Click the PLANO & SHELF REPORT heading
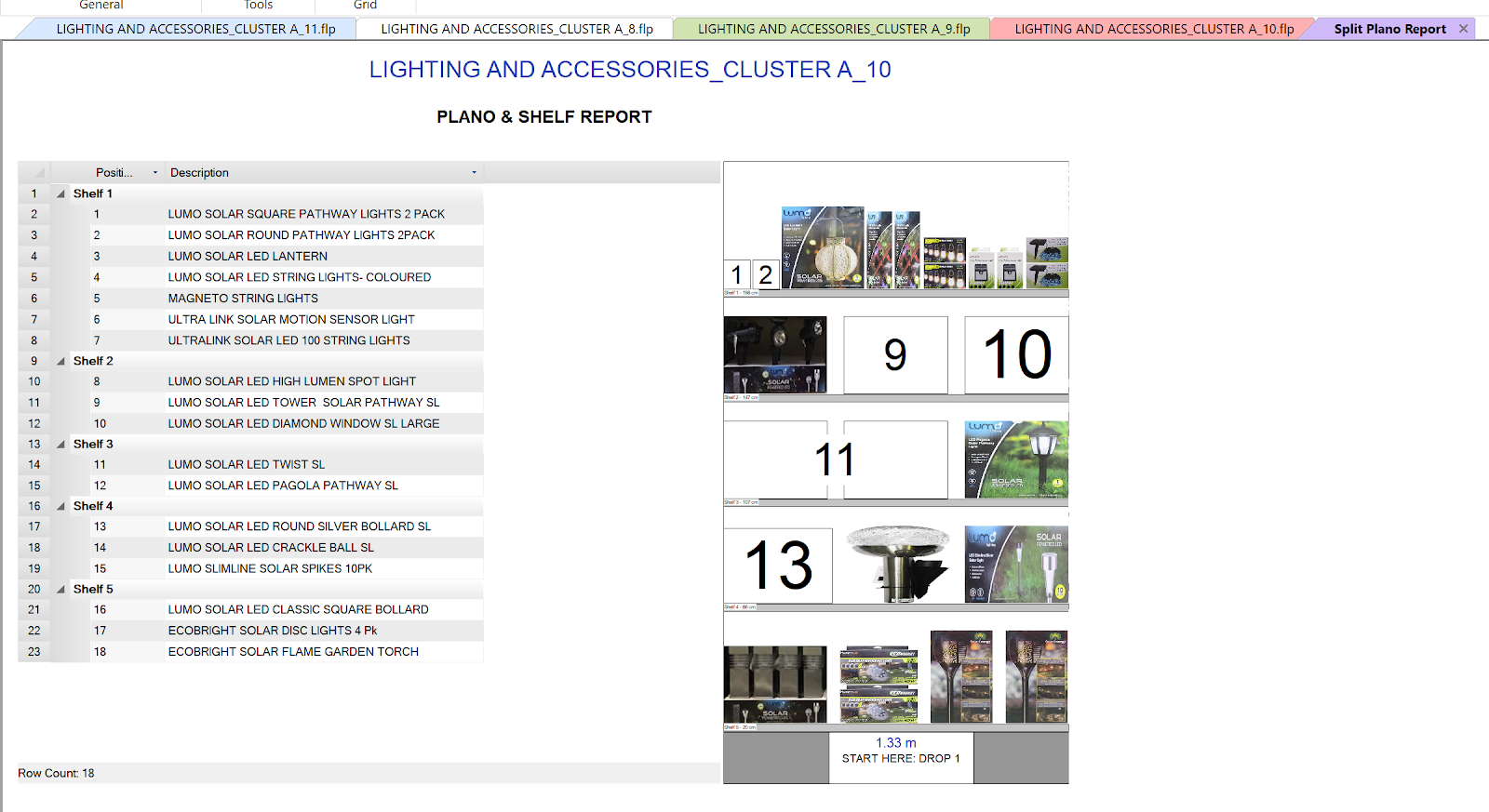1489x812 pixels. click(x=544, y=117)
